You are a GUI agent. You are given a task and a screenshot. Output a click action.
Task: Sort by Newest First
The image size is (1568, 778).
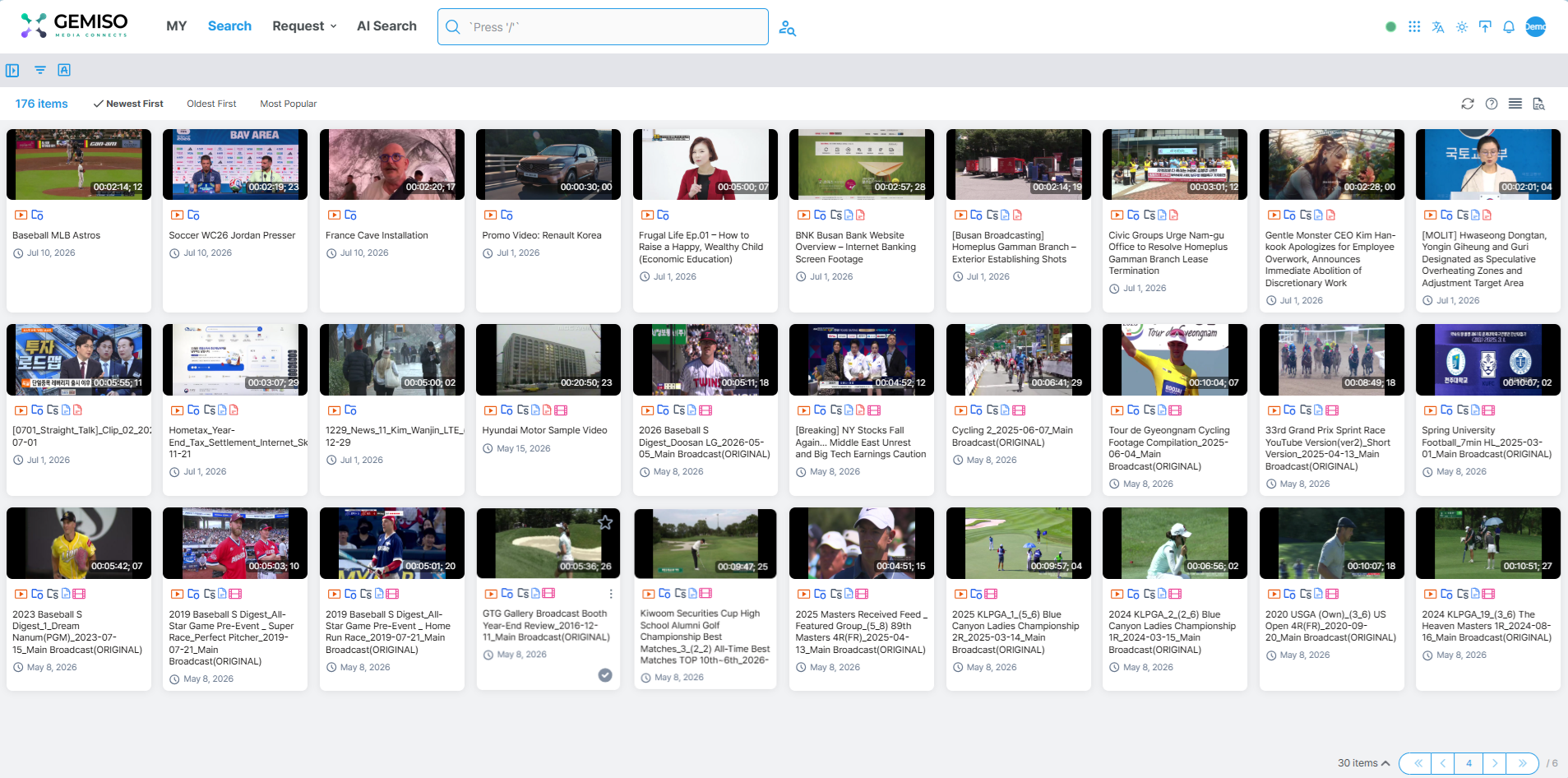point(128,104)
